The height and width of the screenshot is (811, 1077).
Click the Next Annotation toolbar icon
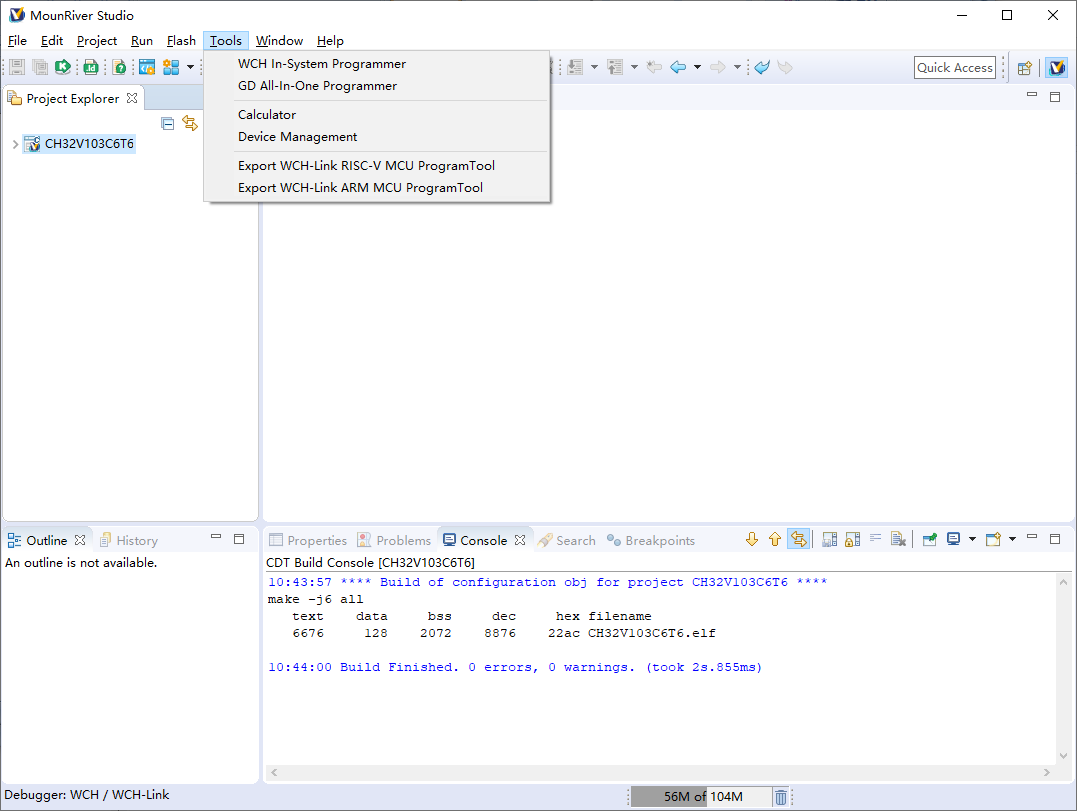click(x=576, y=67)
